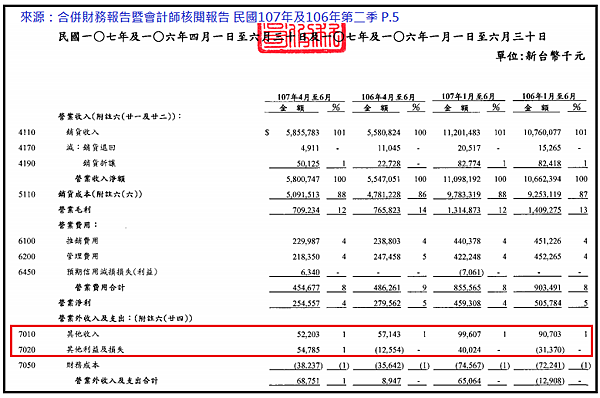Select total operating expenses 903,491
This screenshot has height=398, width=600.
pyautogui.click(x=548, y=288)
